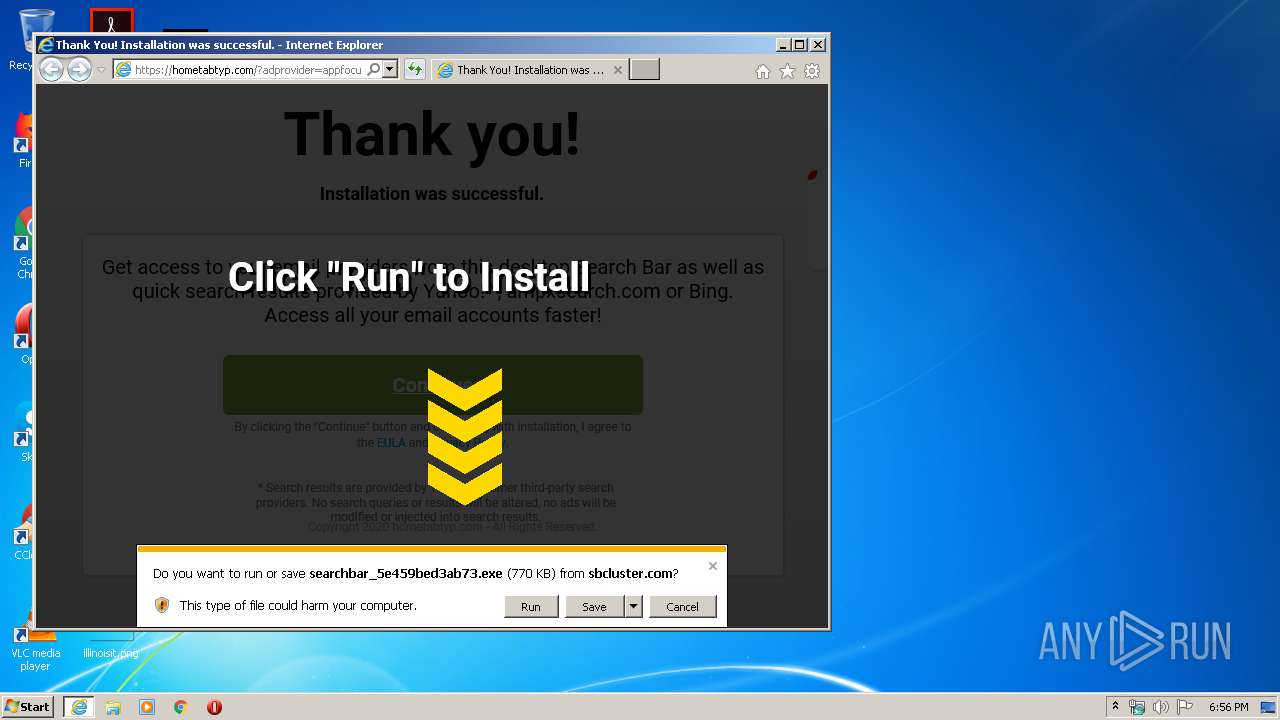
Task: Show hidden system tray icons arrow
Action: coord(1115,707)
